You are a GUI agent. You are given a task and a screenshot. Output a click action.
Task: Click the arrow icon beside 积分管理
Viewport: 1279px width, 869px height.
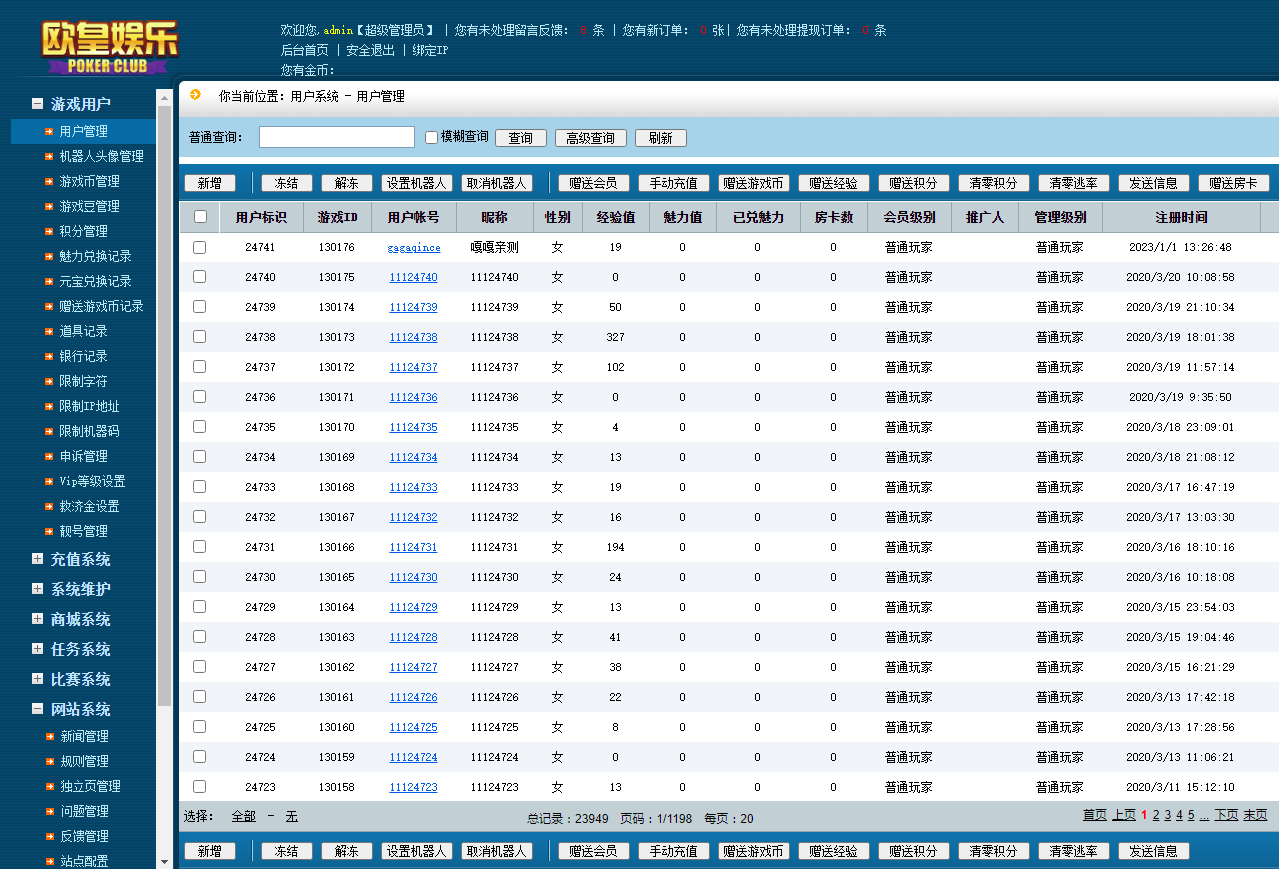[x=49, y=231]
